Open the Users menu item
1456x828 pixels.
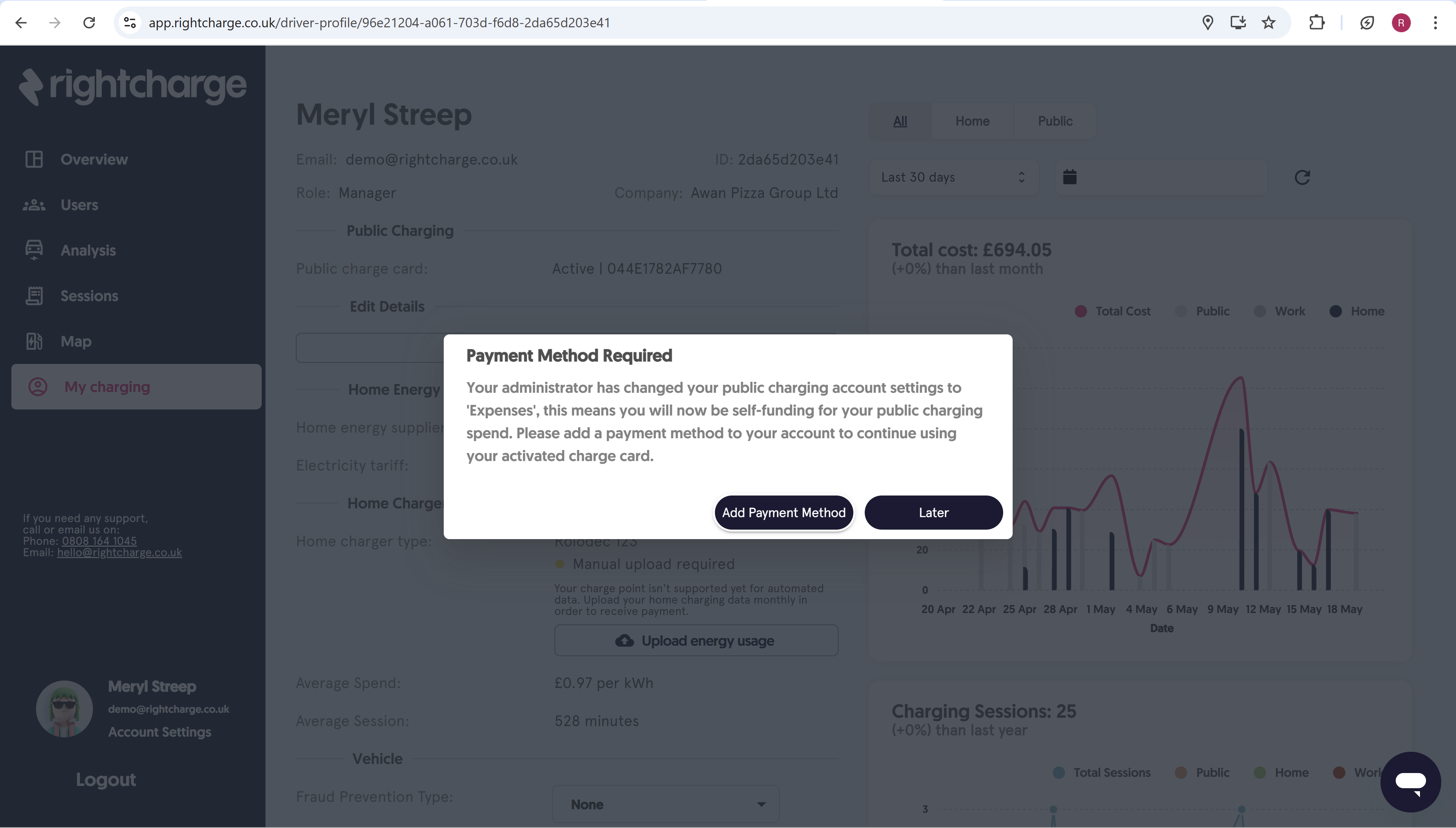pos(79,205)
